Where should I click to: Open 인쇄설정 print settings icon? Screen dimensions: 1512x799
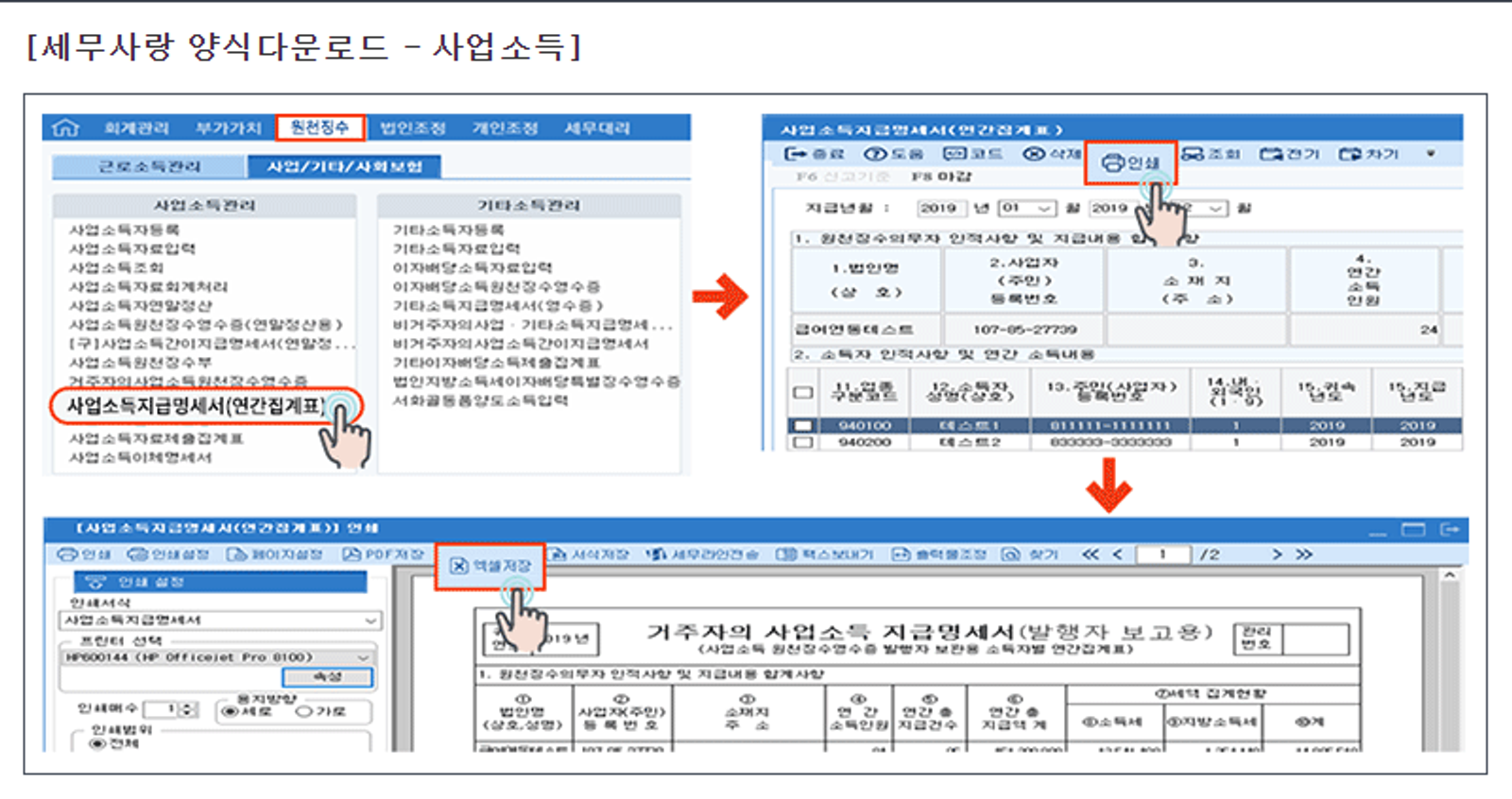click(x=168, y=554)
